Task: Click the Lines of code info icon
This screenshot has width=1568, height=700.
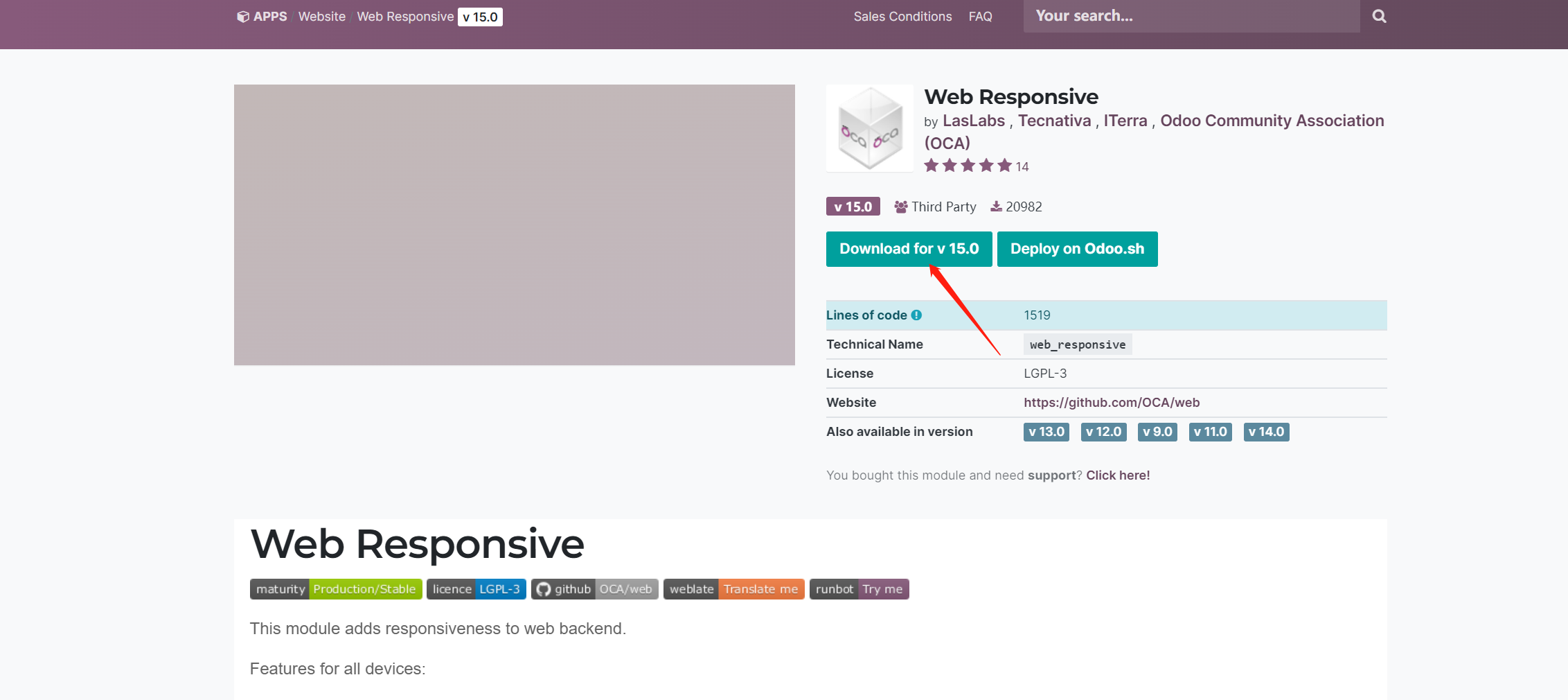Action: 916,315
